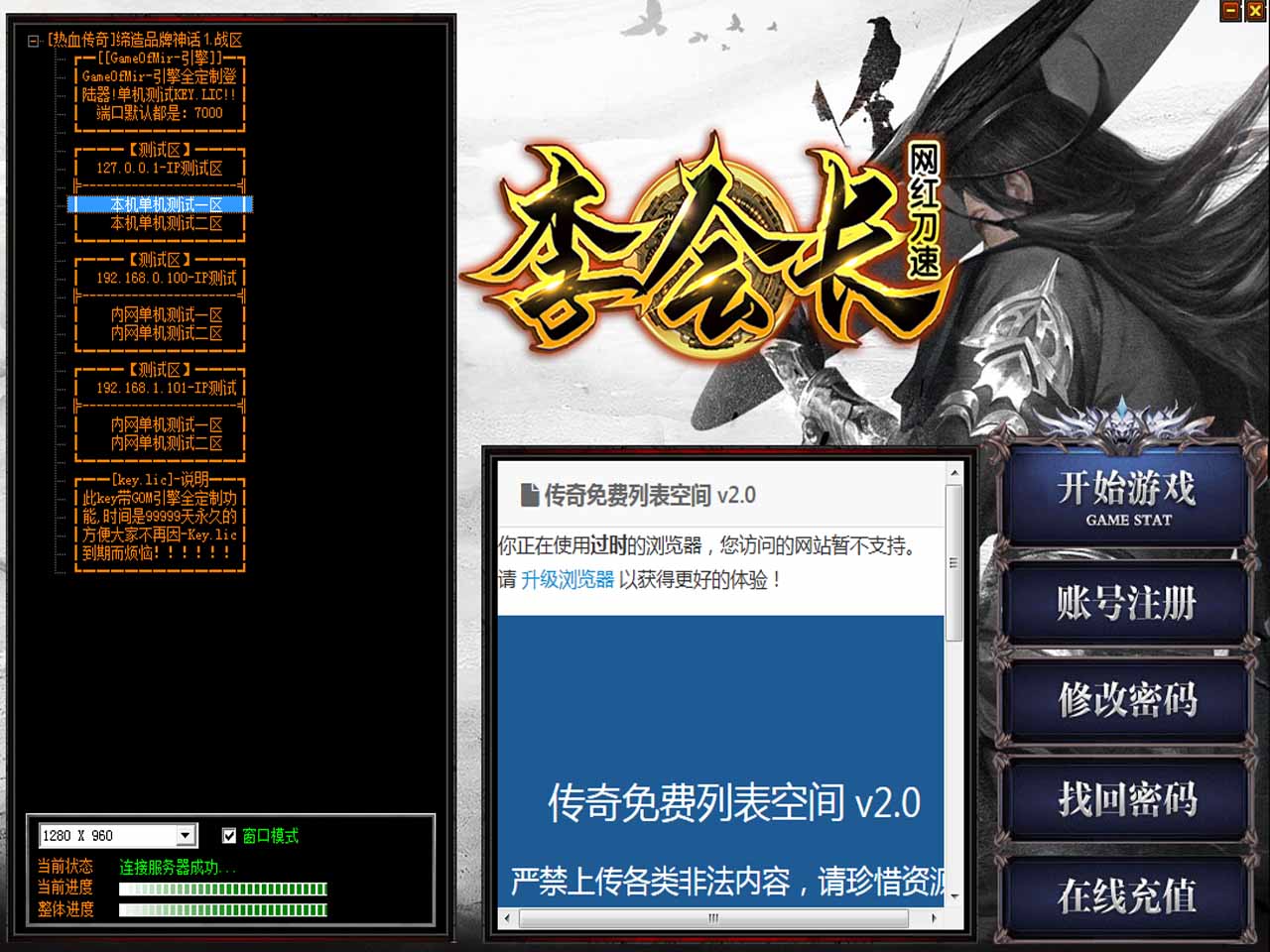This screenshot has width=1270, height=952.
Task: Toggle the 窗口模式 checkbox
Action: pyautogui.click(x=229, y=836)
